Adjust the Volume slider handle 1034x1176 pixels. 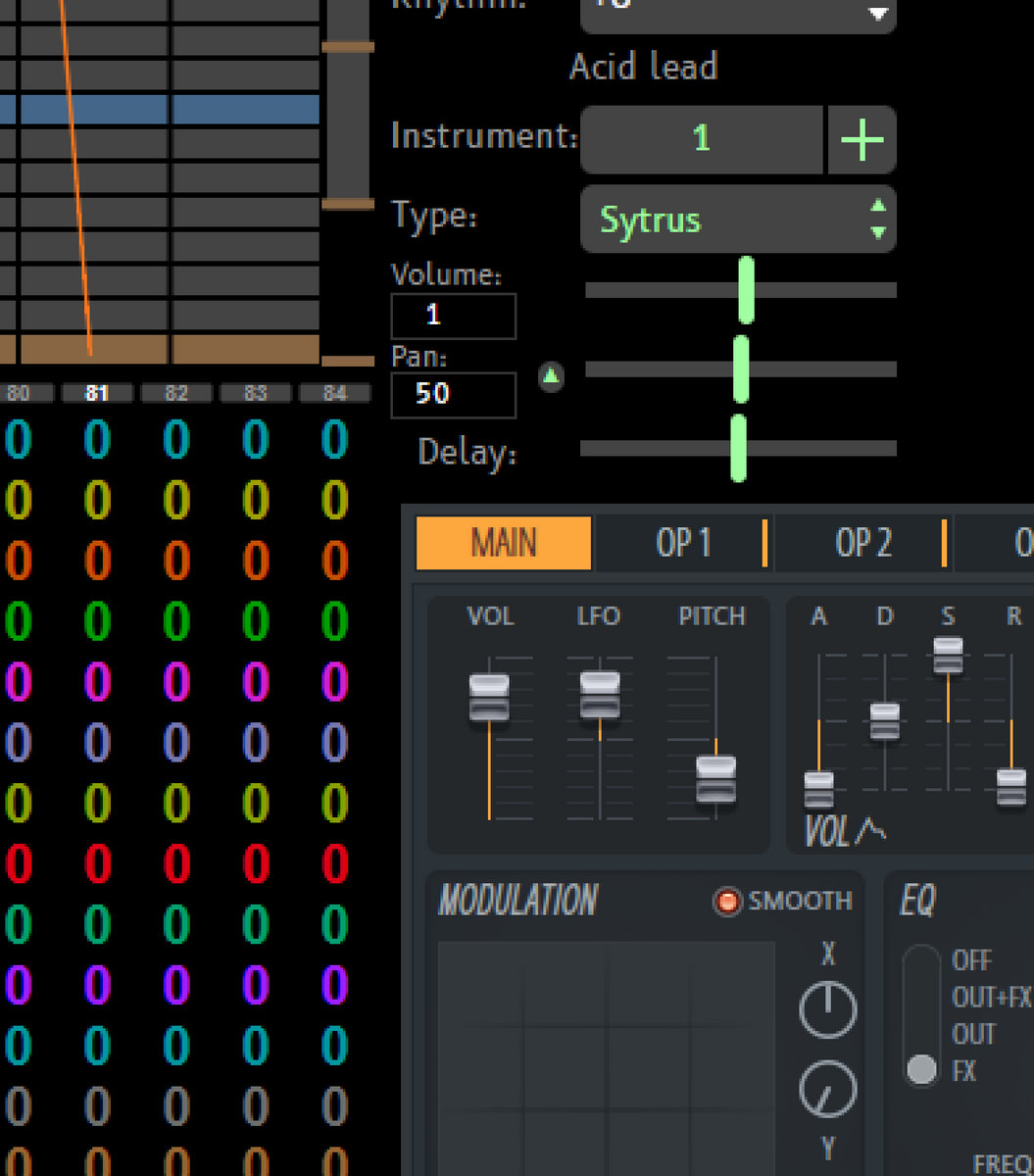(746, 290)
